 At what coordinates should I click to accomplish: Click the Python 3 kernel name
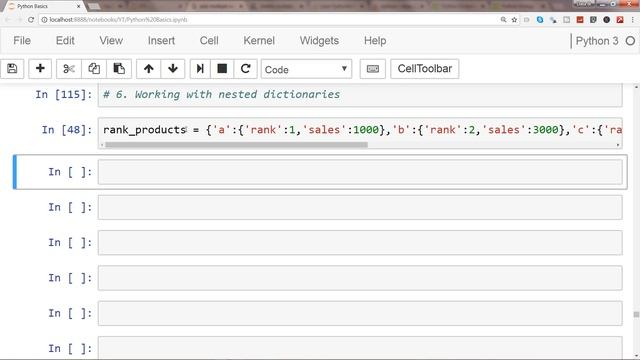(x=597, y=41)
